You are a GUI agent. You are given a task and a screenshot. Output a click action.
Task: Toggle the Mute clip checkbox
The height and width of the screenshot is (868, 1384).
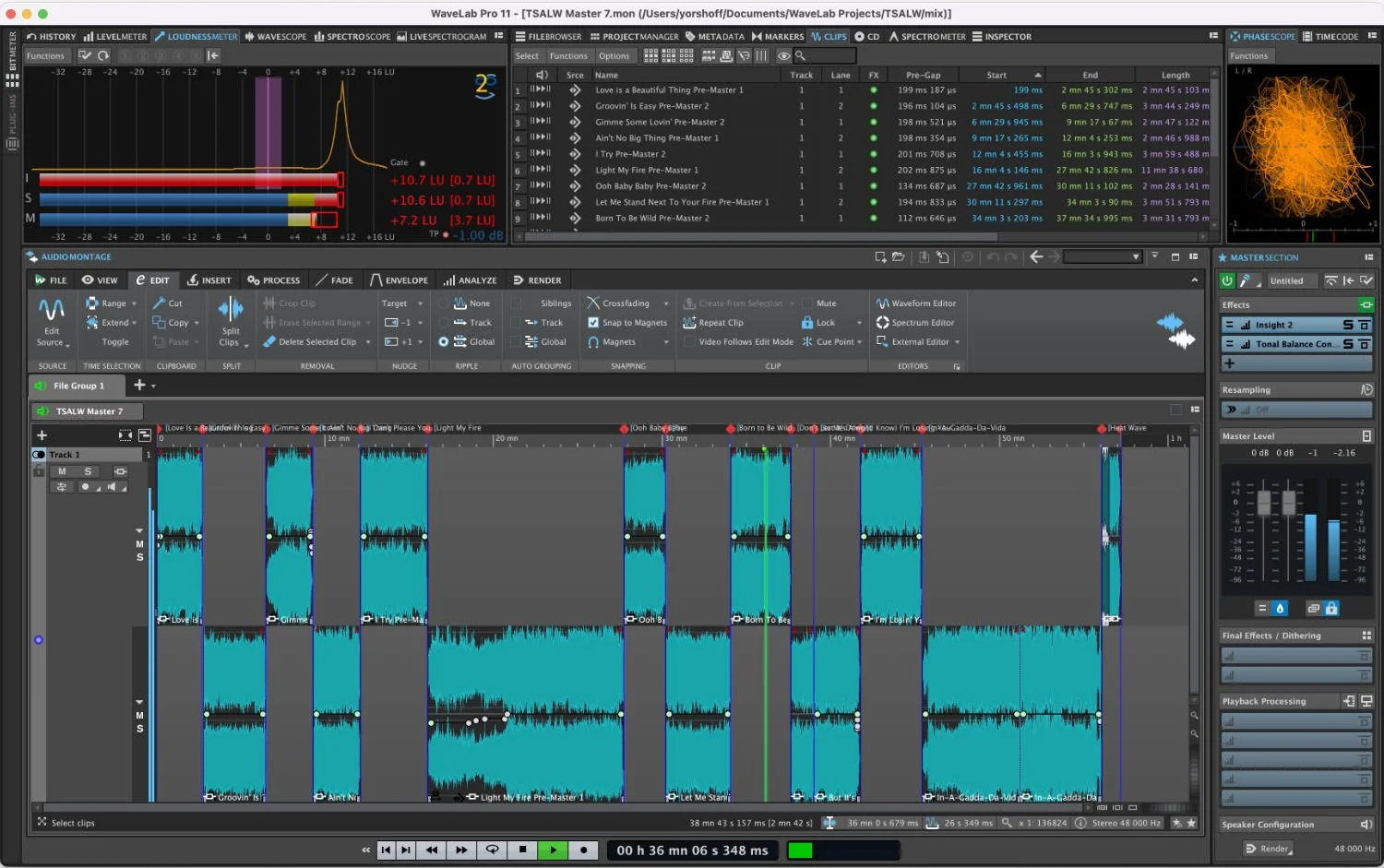point(807,303)
